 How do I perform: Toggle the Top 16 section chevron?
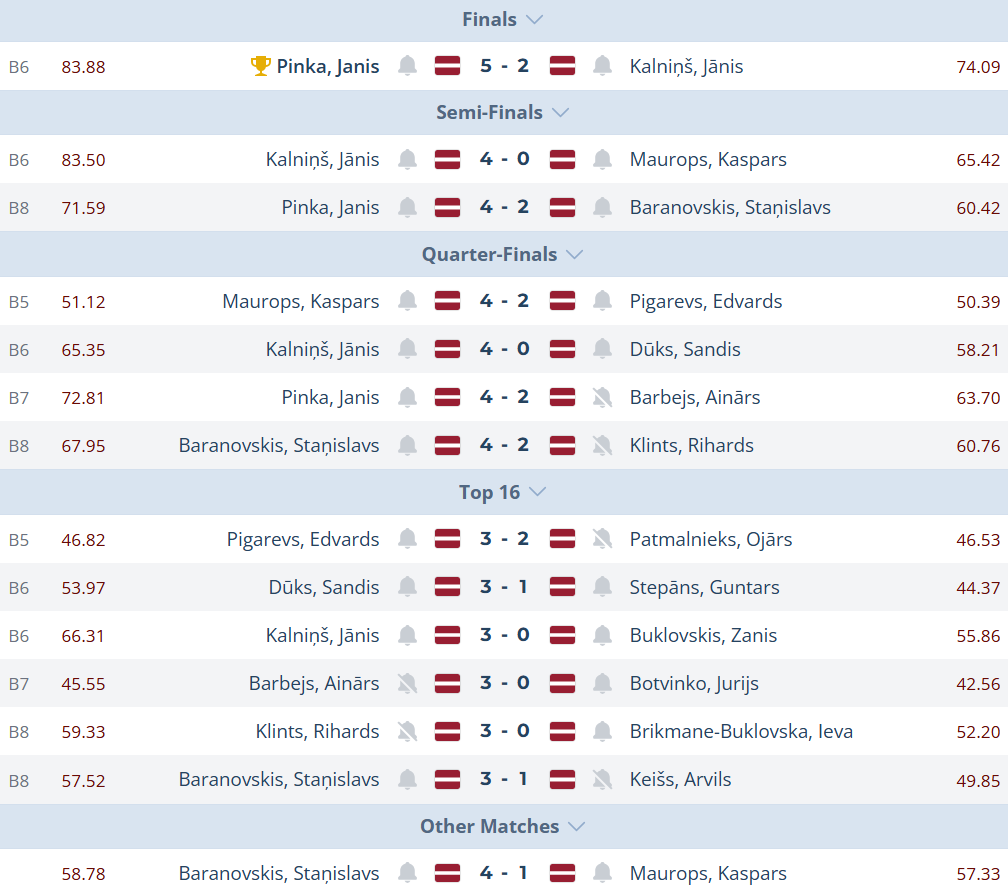coord(537,492)
